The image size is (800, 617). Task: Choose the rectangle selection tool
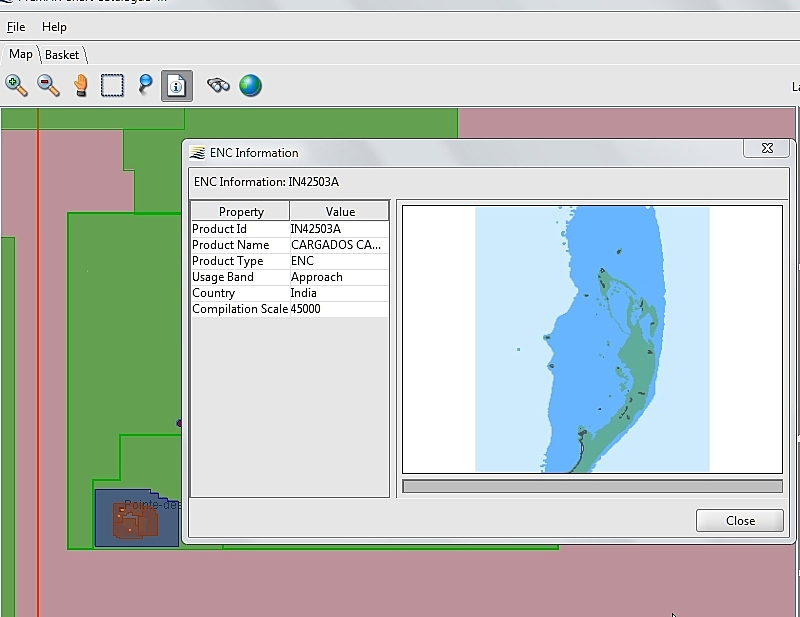(x=112, y=85)
